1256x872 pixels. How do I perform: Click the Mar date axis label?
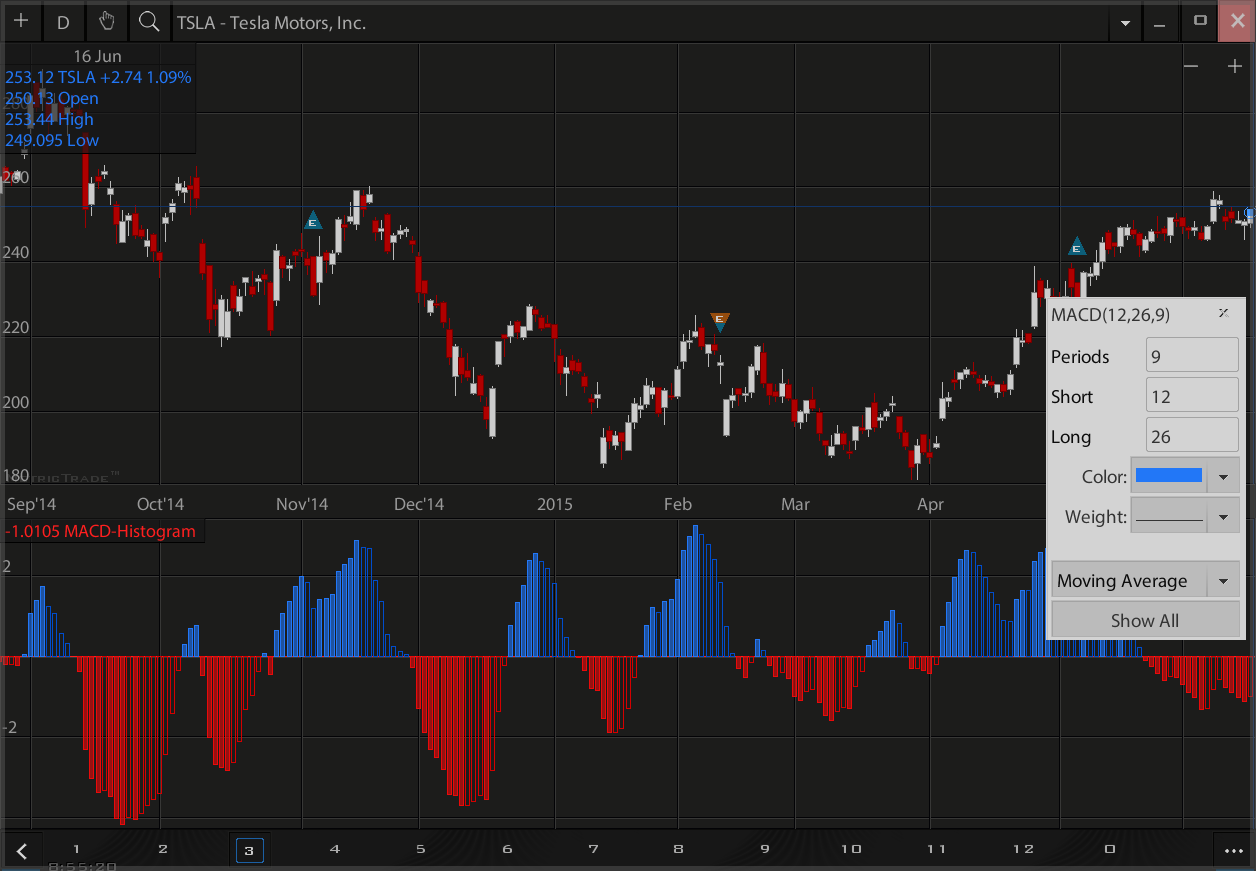coord(795,504)
